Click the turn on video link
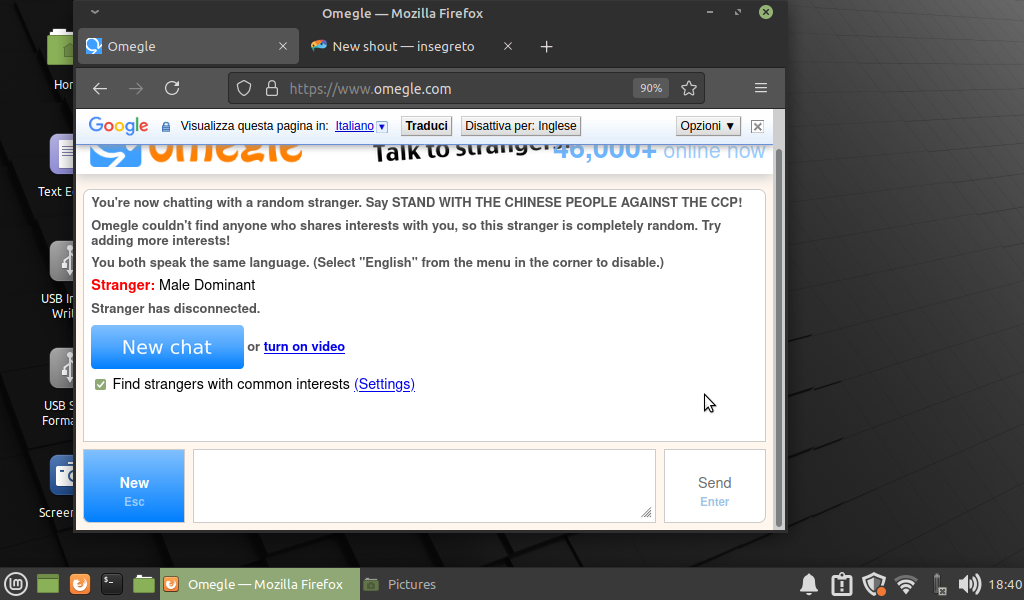This screenshot has width=1024, height=600. [x=304, y=347]
